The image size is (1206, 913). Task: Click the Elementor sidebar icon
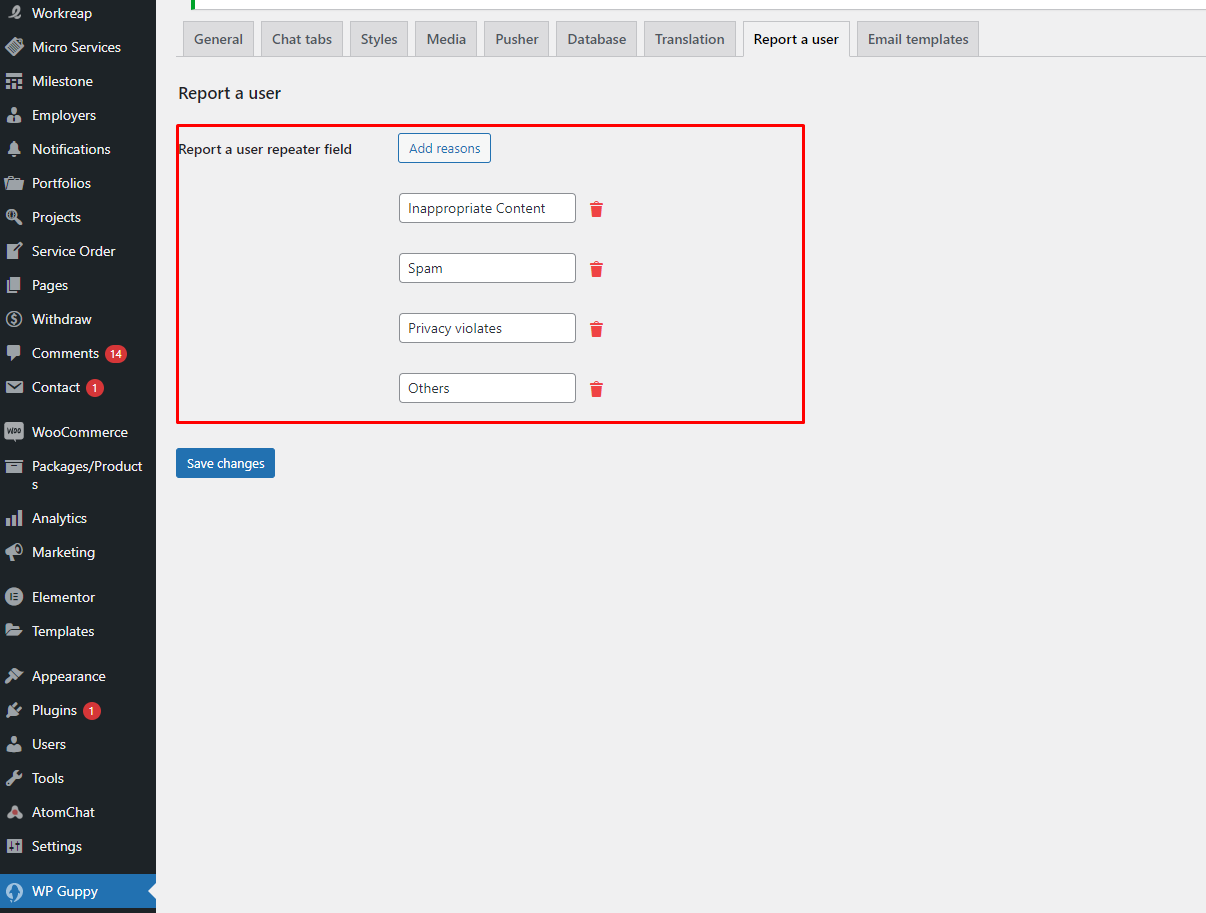point(14,597)
